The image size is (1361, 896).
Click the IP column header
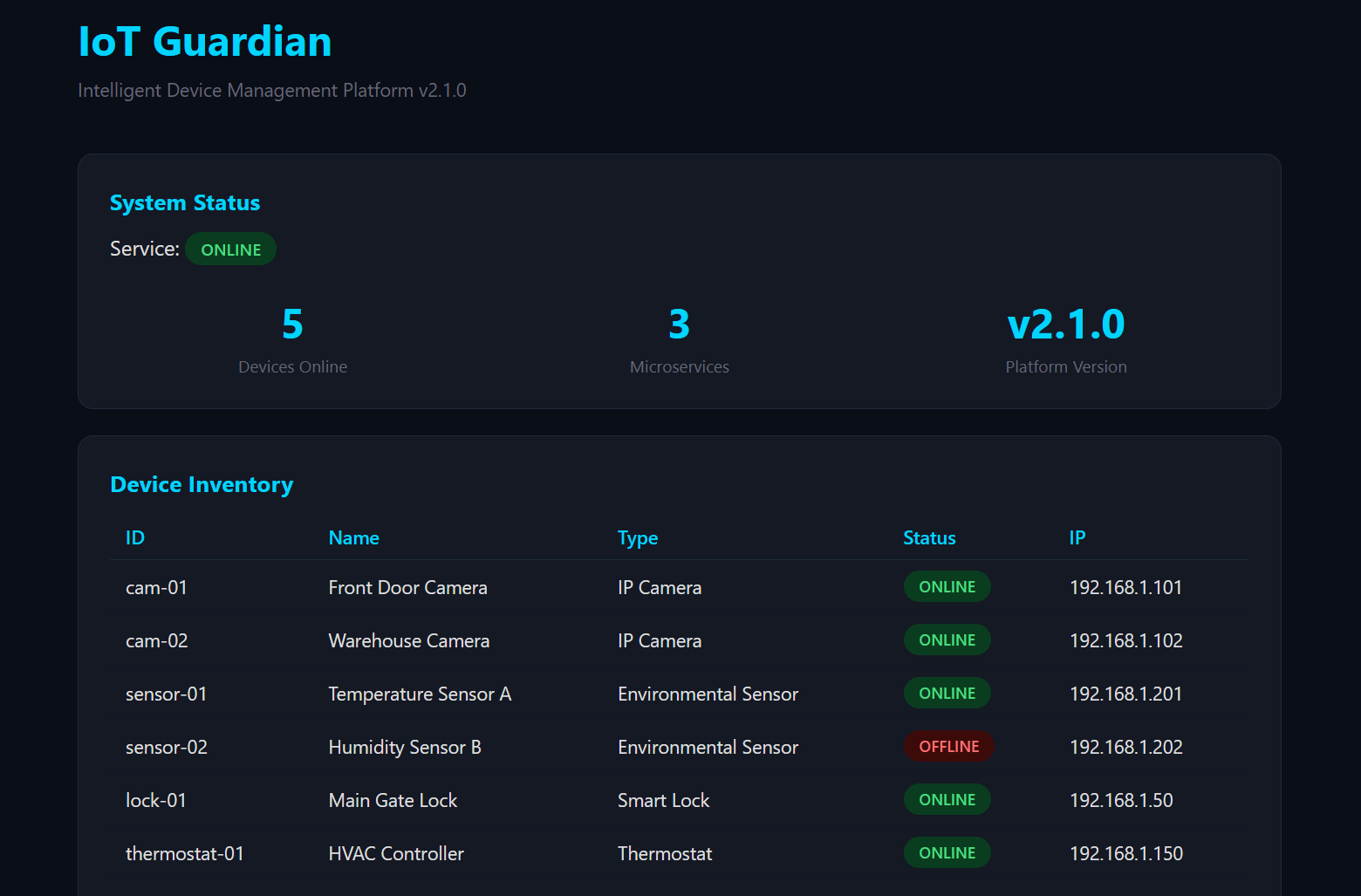[1077, 538]
